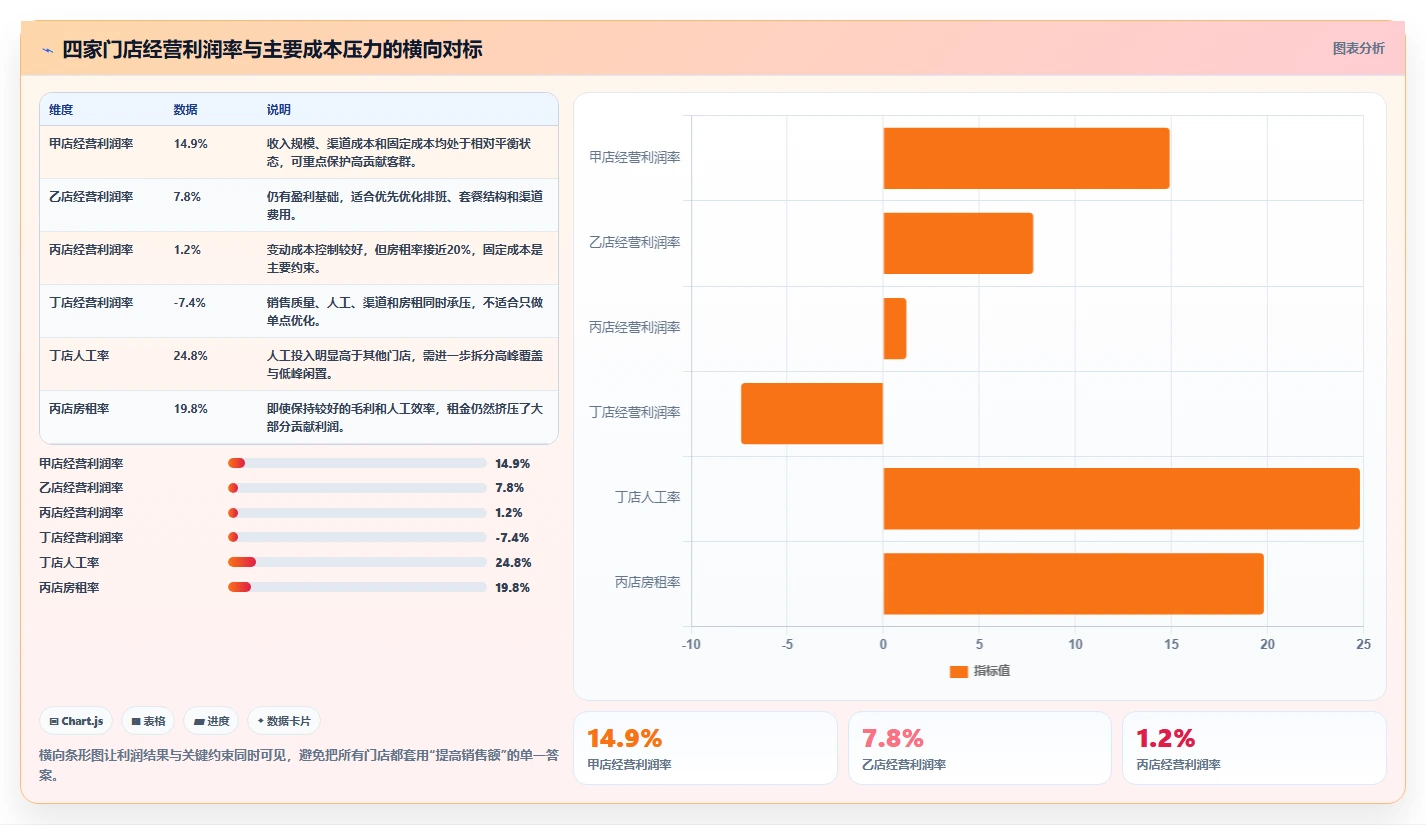Click the -7.4% value in table

click(x=189, y=302)
